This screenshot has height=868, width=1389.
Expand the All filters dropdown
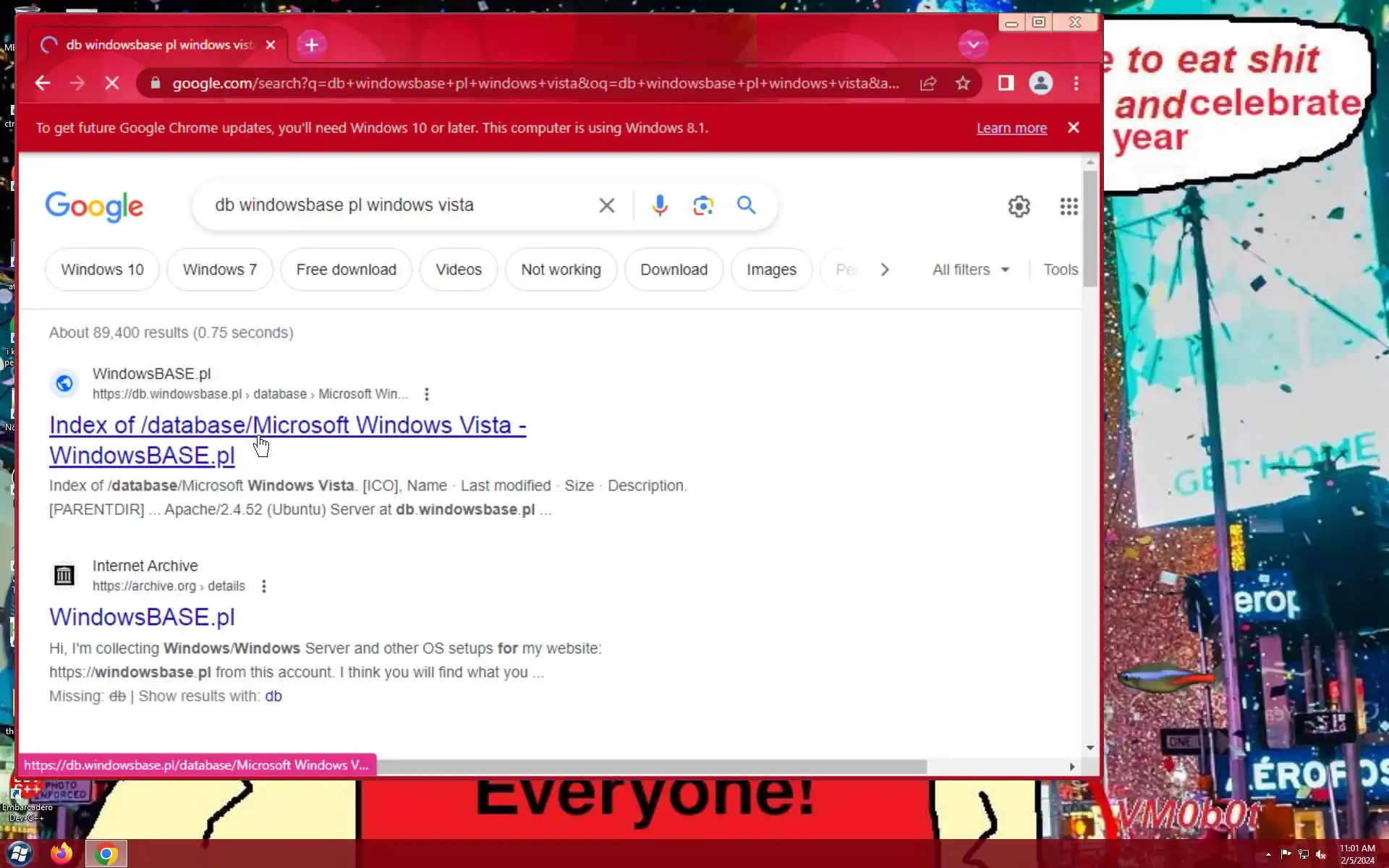(x=970, y=270)
